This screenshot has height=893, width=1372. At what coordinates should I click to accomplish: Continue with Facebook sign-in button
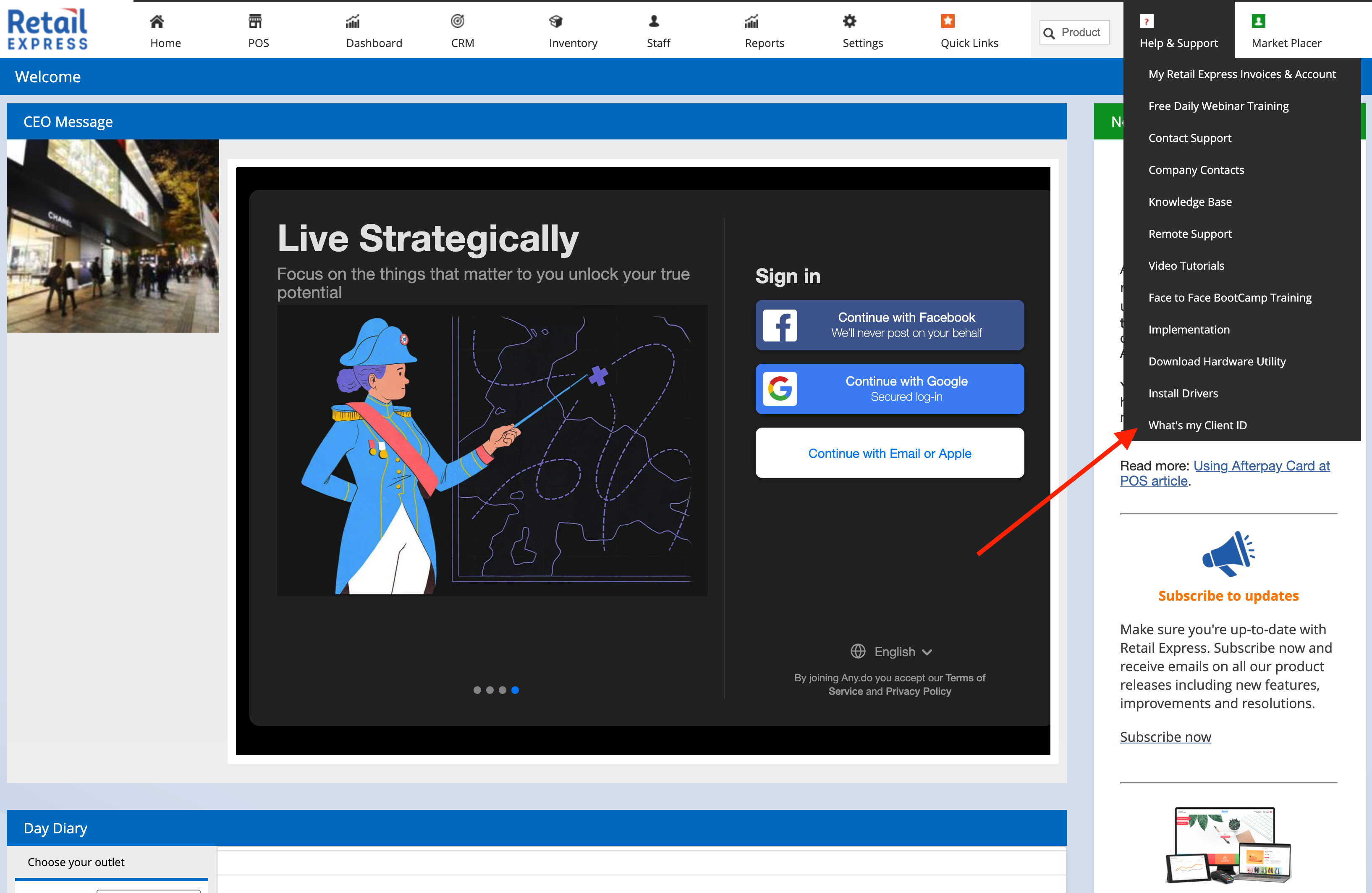click(890, 325)
